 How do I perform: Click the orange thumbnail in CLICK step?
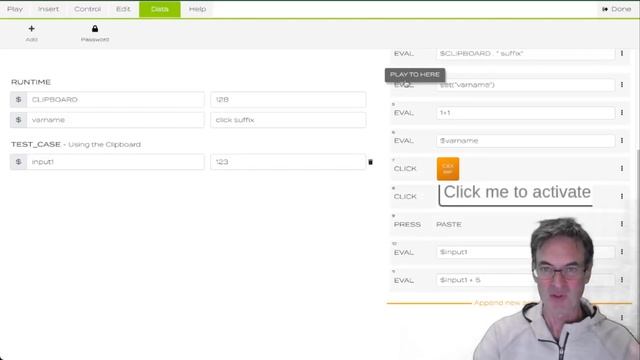[448, 169]
